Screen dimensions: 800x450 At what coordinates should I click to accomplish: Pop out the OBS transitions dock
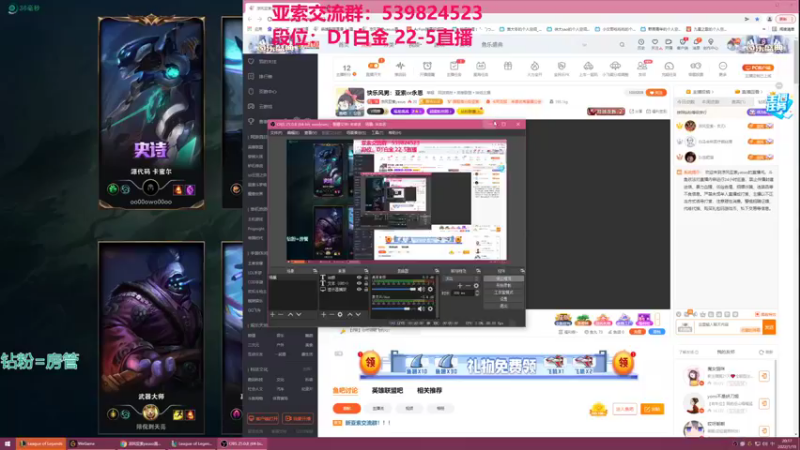478,271
